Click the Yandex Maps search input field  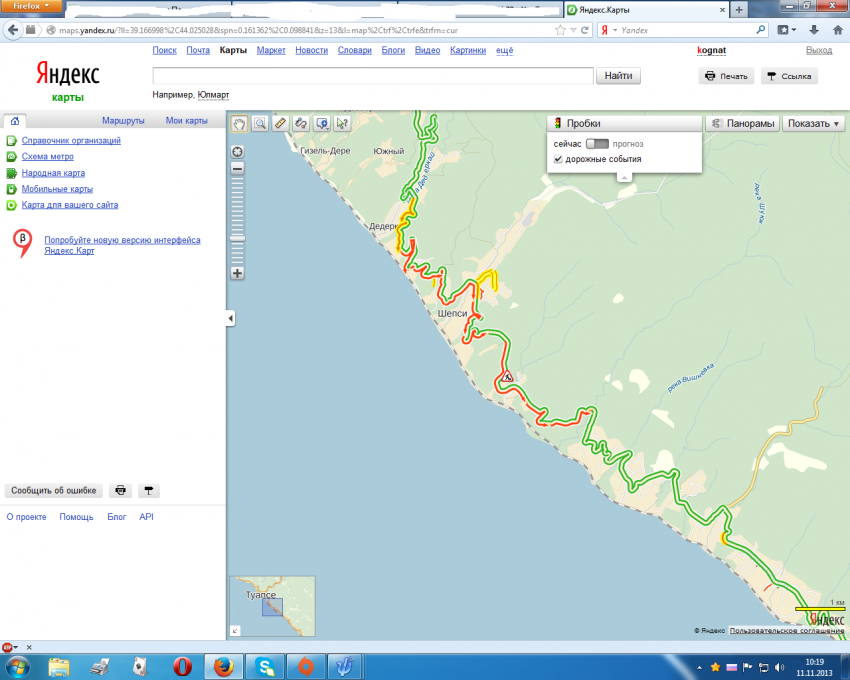pos(371,76)
